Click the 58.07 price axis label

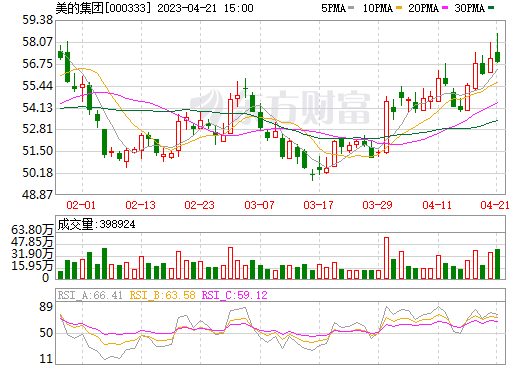point(38,42)
